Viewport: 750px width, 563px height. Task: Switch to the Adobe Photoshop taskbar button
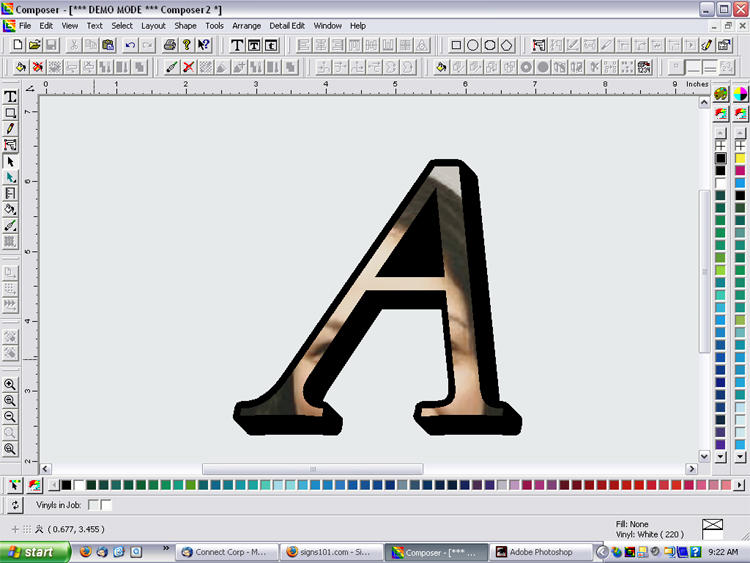pyautogui.click(x=540, y=552)
